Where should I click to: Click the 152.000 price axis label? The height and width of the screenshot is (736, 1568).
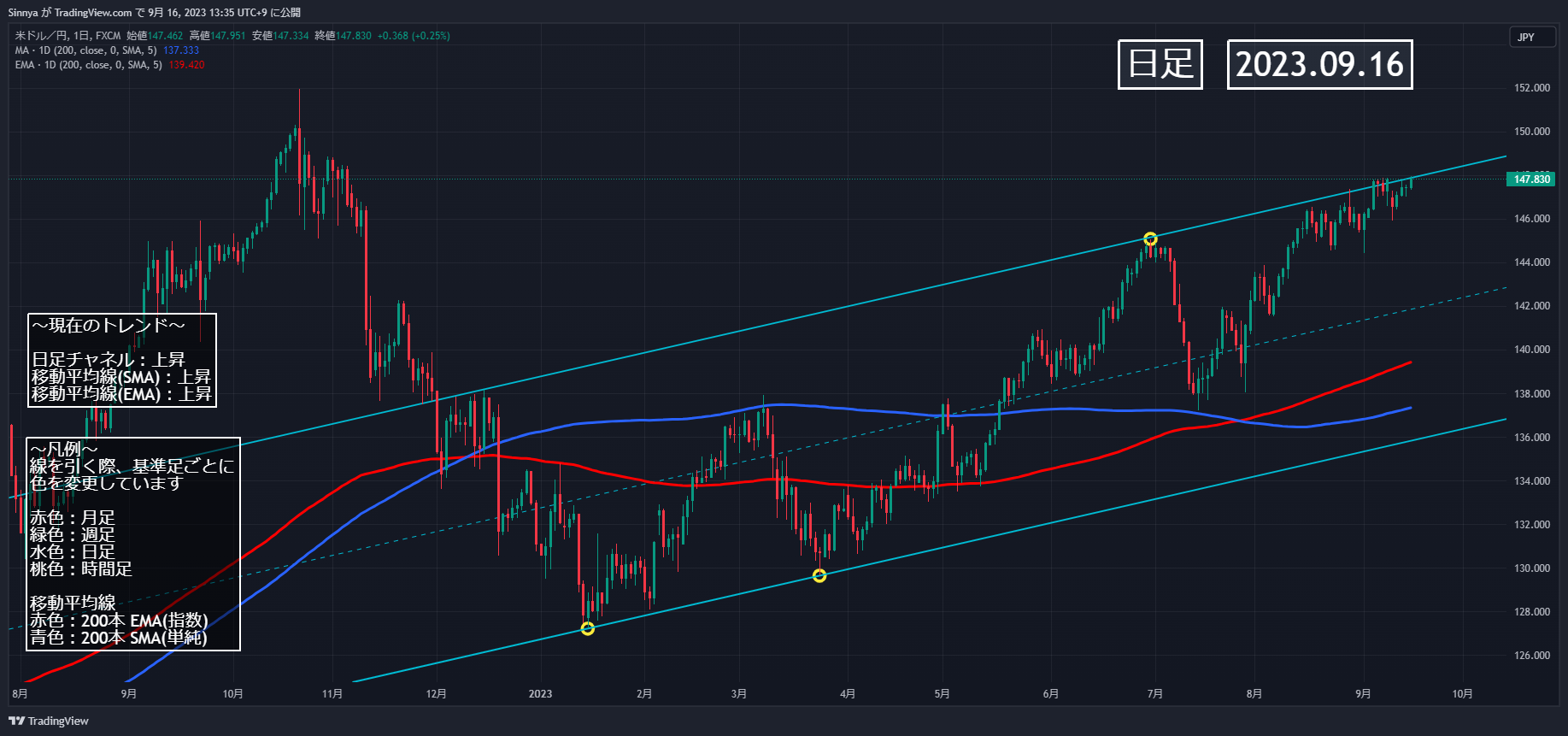click(x=1532, y=88)
